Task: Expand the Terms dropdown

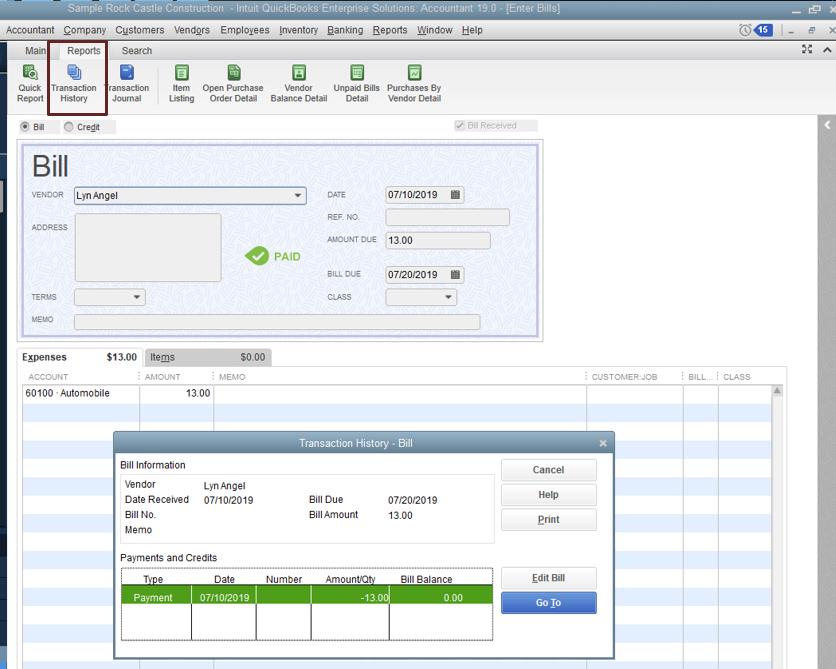Action: [136, 298]
